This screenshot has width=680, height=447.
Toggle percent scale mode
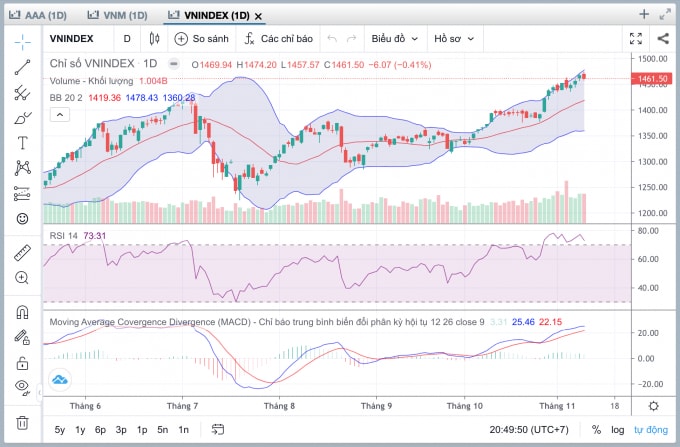coord(597,430)
